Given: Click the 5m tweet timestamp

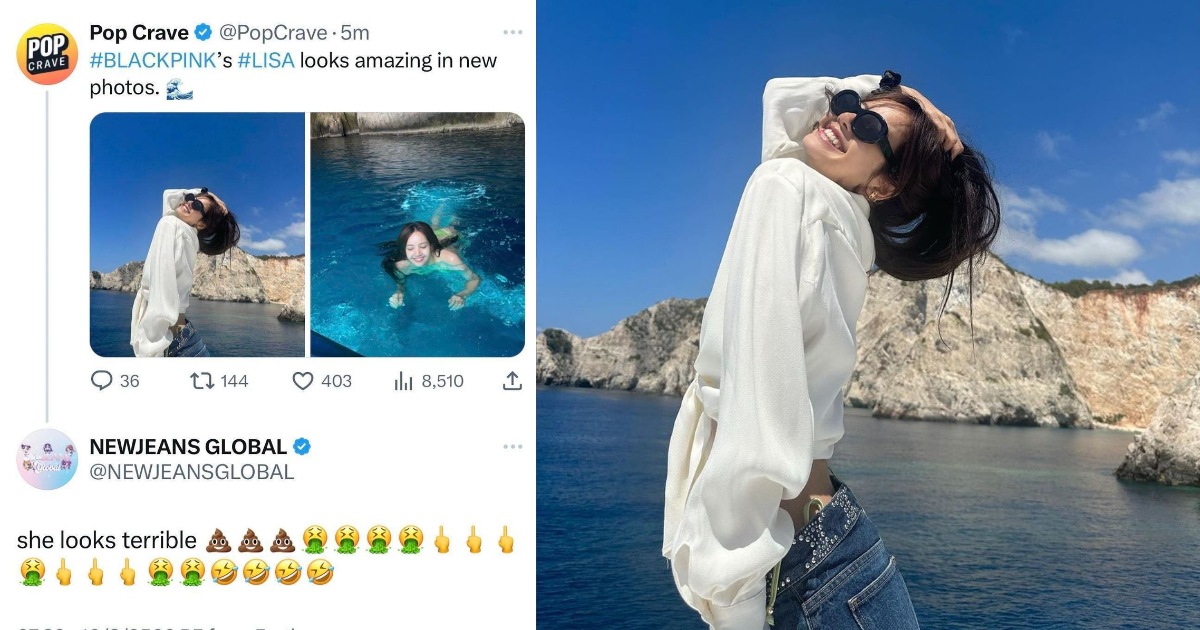Looking at the screenshot, I should pos(355,33).
